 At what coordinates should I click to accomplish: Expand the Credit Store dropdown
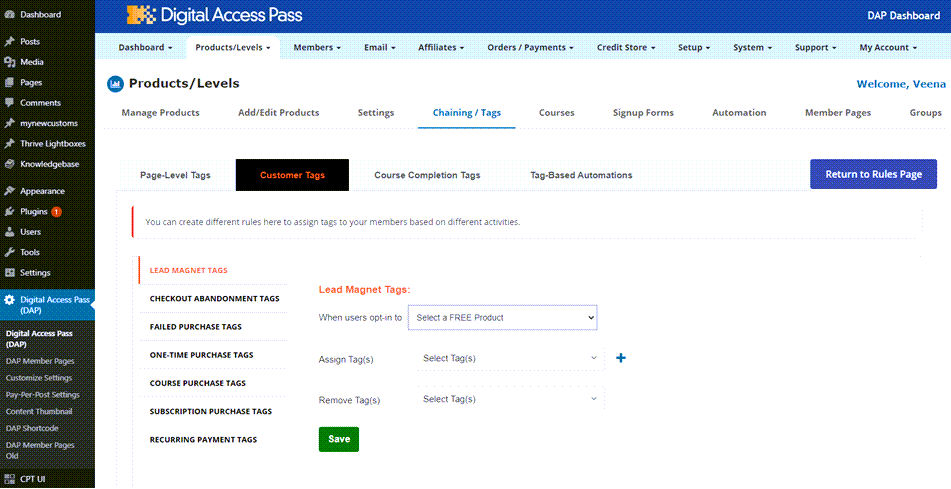[x=626, y=47]
